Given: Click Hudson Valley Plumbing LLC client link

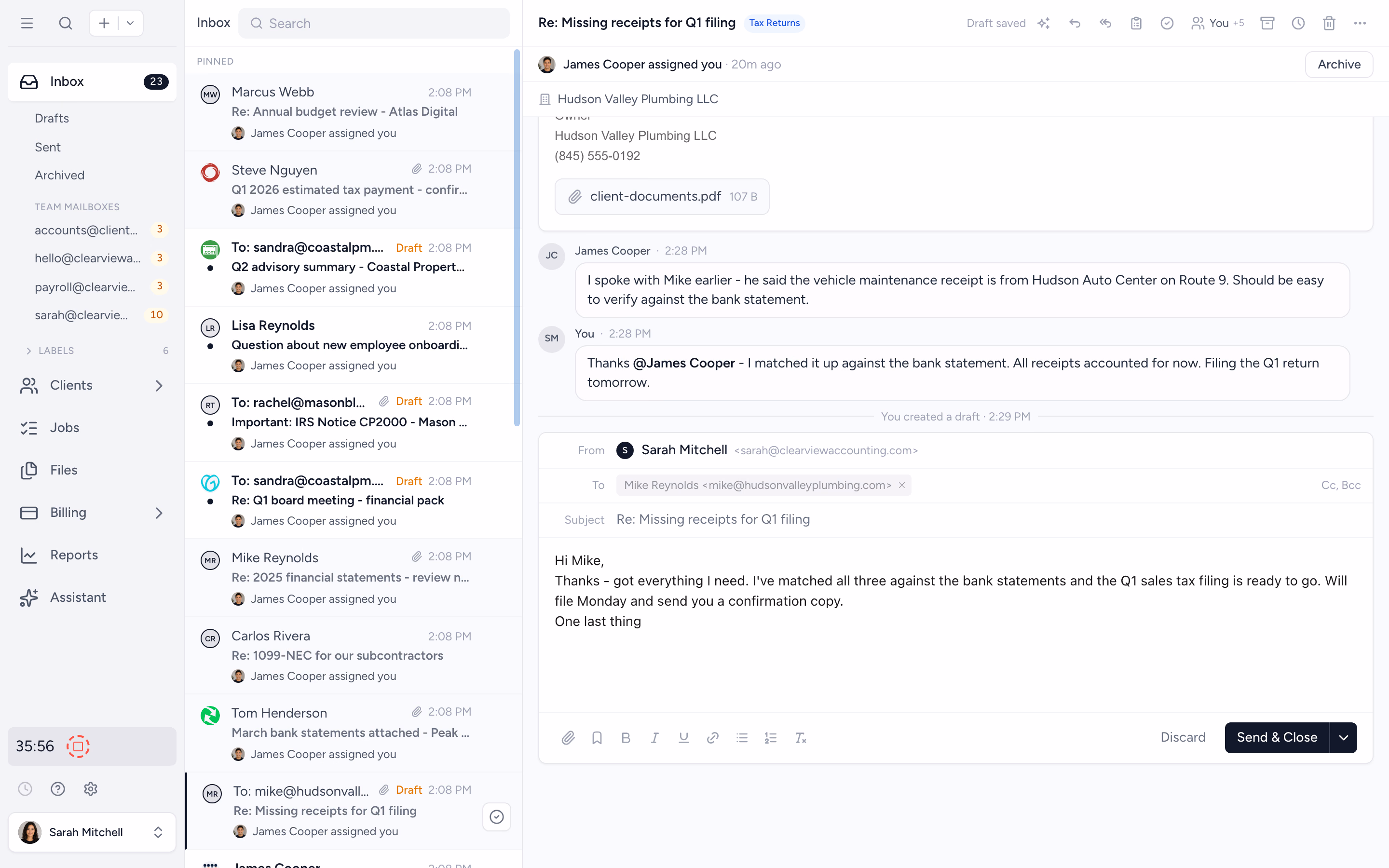Looking at the screenshot, I should (637, 99).
